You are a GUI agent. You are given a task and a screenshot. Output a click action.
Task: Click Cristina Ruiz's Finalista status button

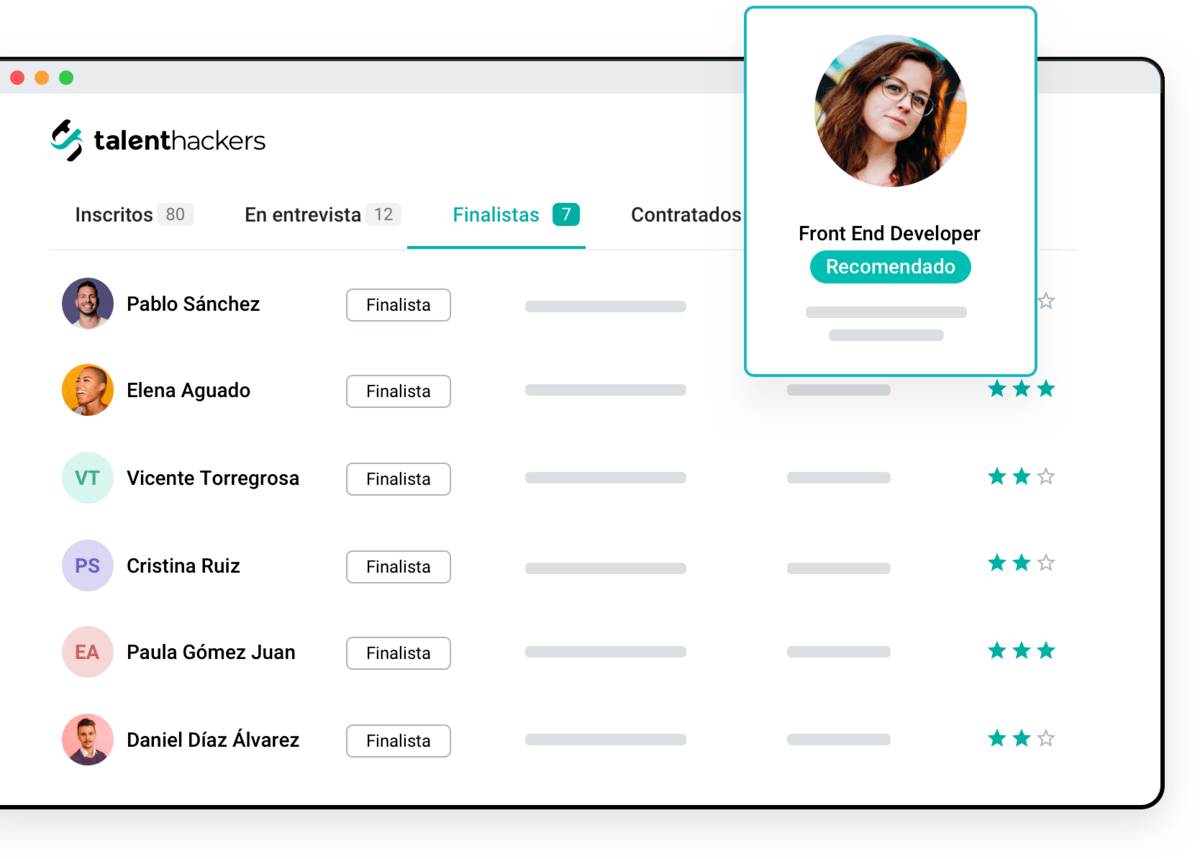click(398, 566)
